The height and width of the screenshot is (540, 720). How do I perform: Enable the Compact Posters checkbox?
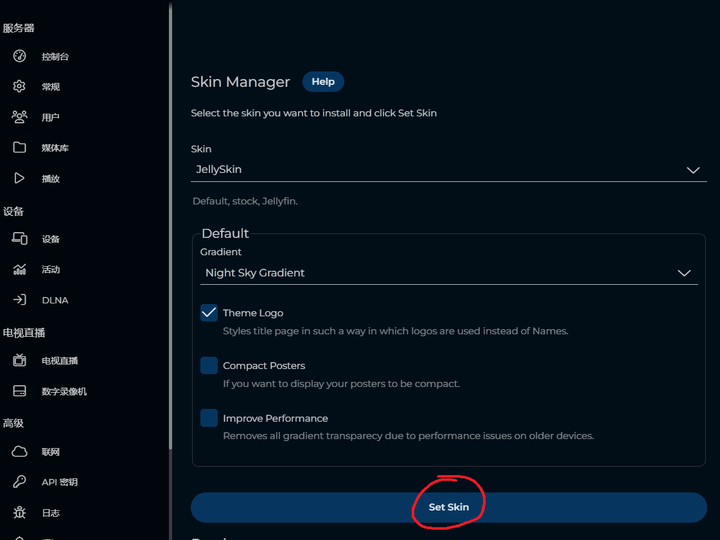click(209, 366)
